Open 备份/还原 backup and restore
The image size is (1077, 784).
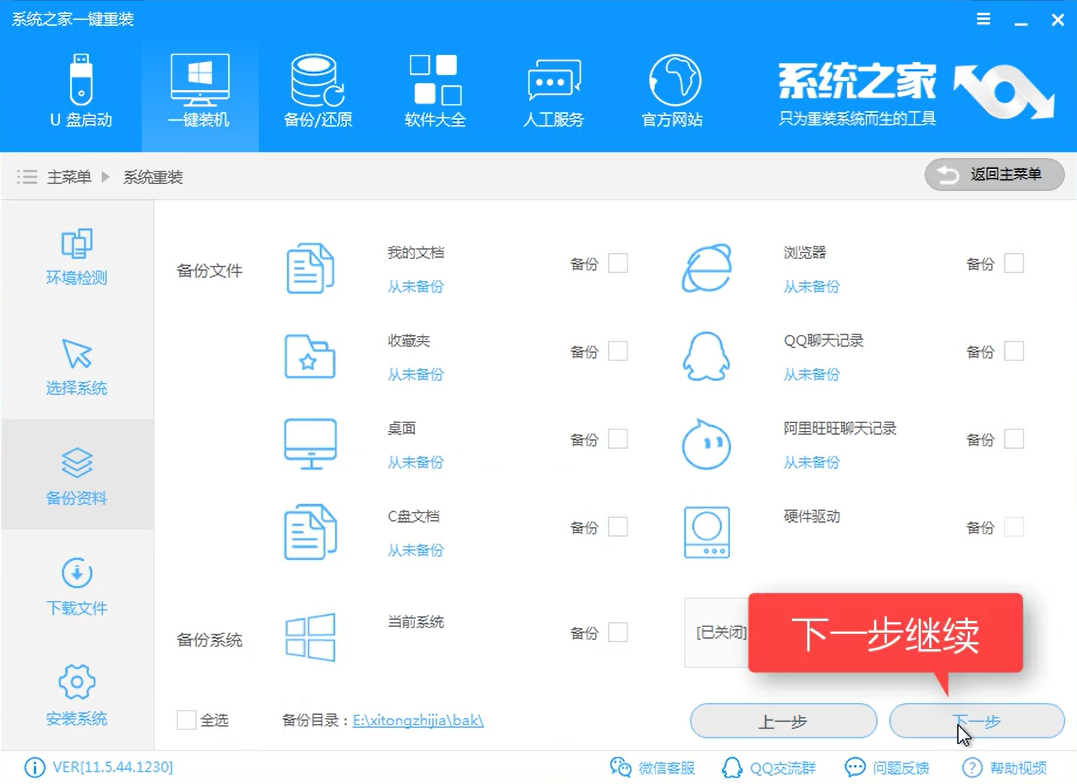click(x=316, y=90)
